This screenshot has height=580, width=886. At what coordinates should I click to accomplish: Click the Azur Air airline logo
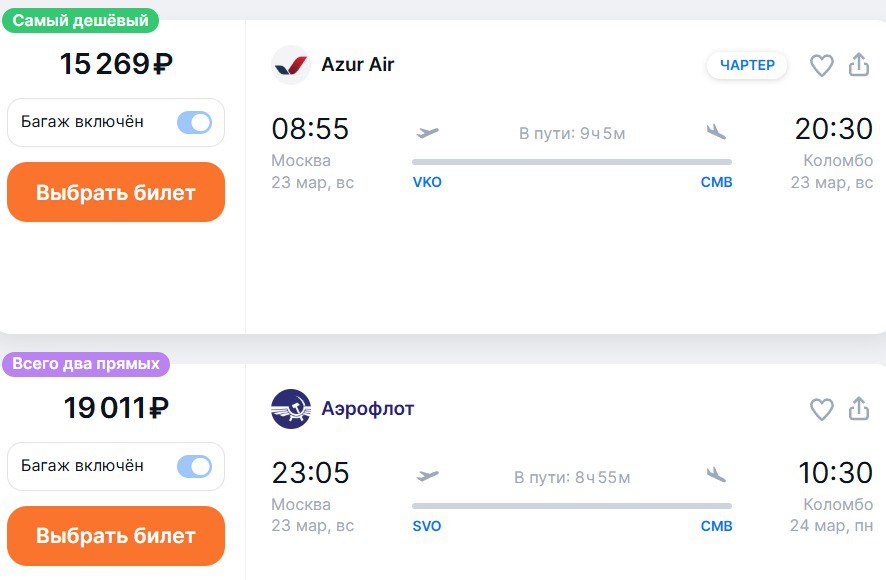pos(291,65)
